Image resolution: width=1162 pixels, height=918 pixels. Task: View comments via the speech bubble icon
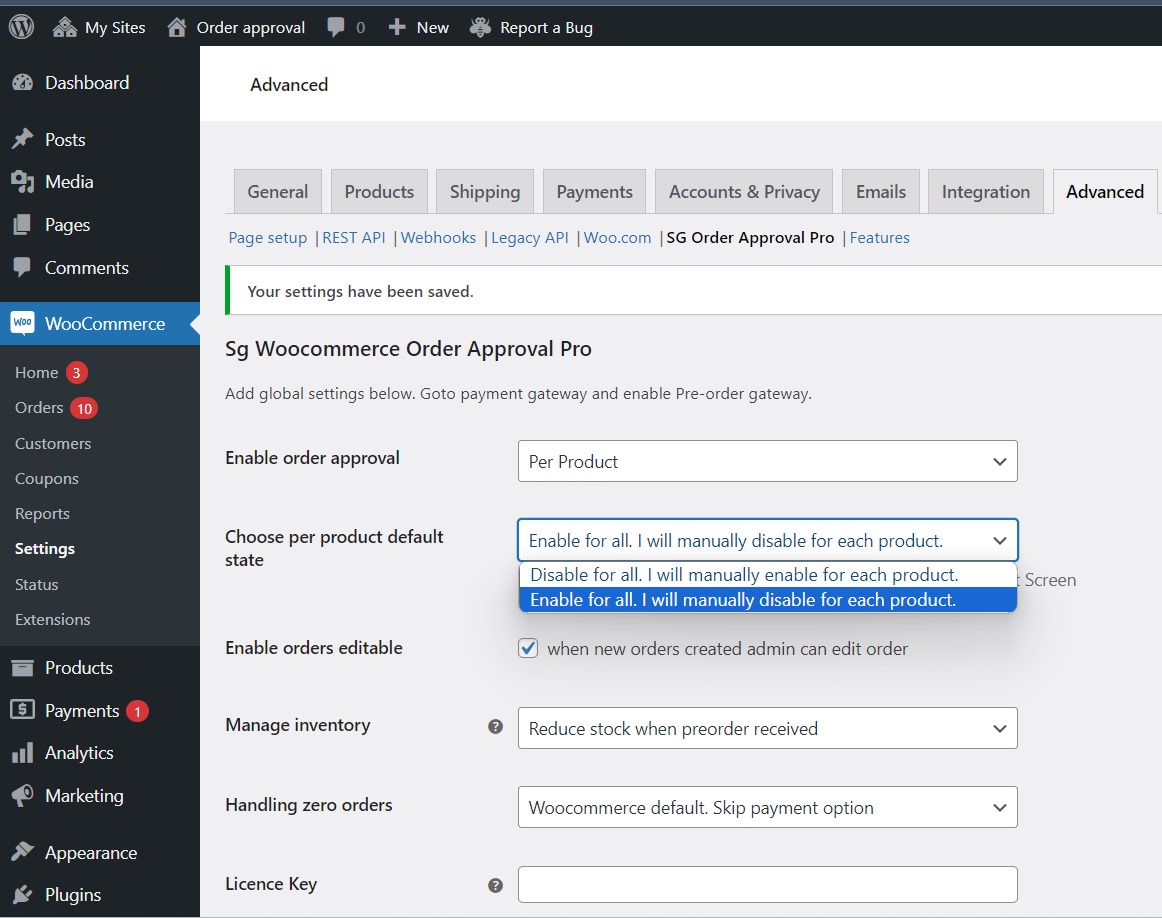pyautogui.click(x=334, y=27)
